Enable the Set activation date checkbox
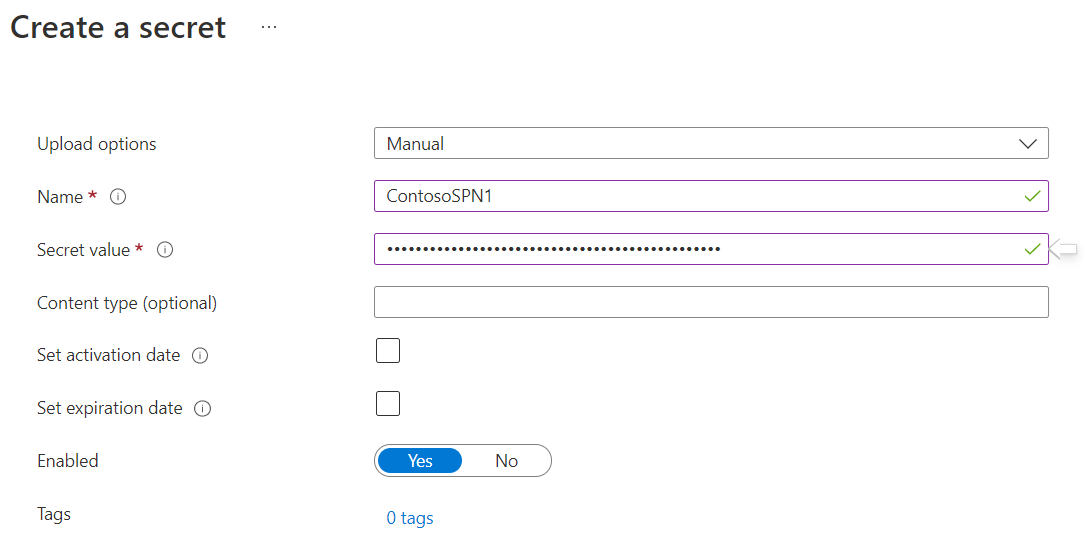Image resolution: width=1084 pixels, height=542 pixels. (388, 351)
